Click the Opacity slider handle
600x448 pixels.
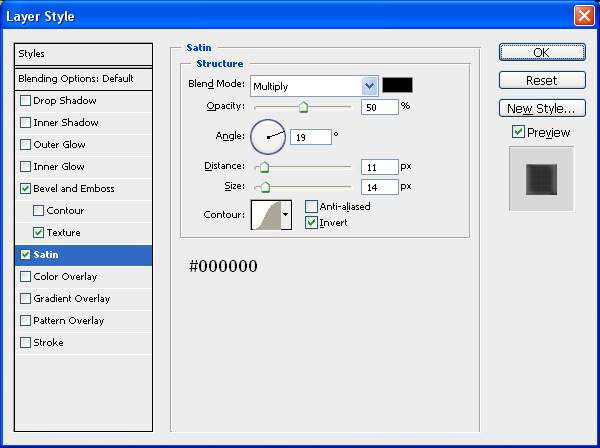coord(303,107)
